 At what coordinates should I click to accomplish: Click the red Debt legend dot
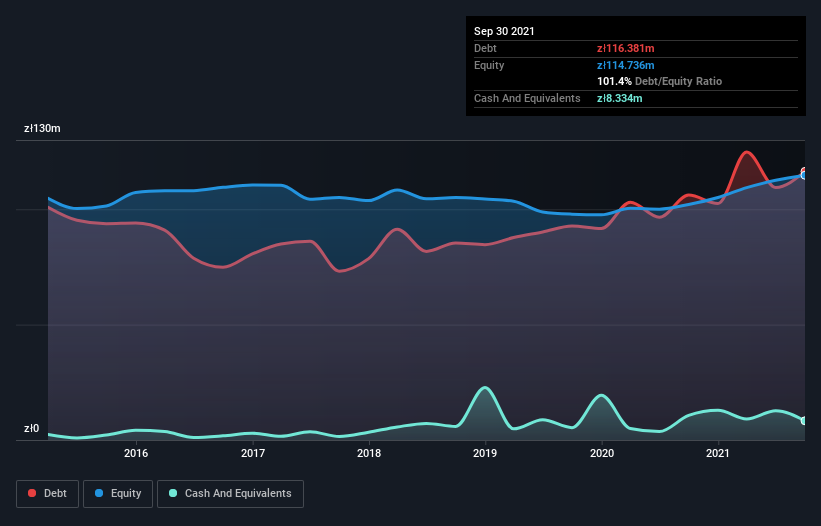click(x=32, y=493)
